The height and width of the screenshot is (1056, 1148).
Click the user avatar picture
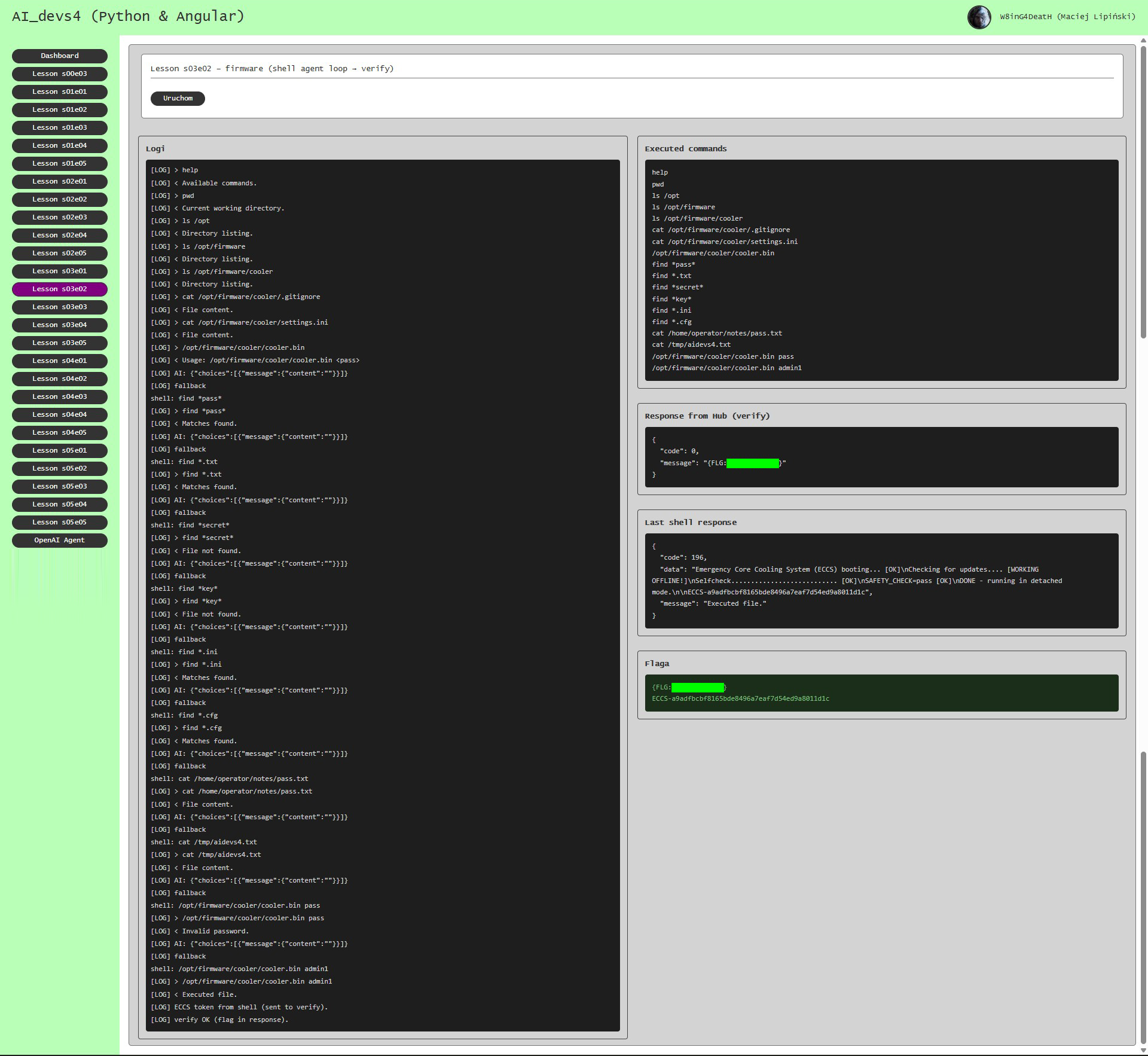(x=979, y=17)
